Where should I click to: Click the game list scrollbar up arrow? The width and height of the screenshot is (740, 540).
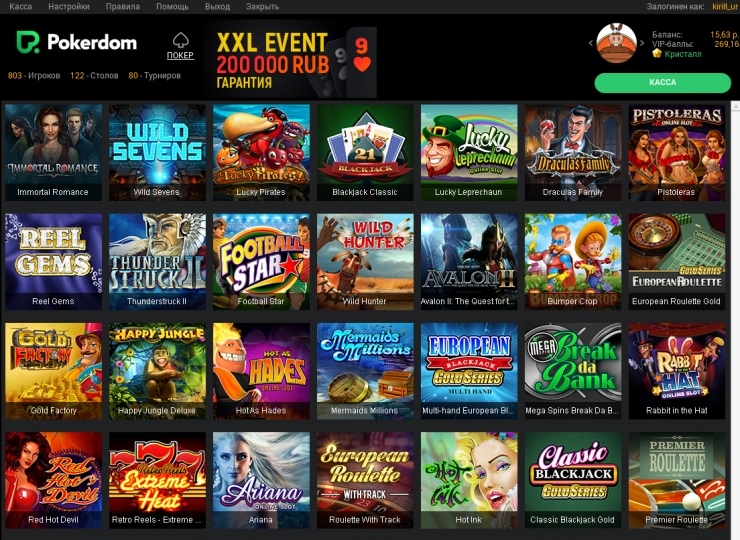coord(735,106)
